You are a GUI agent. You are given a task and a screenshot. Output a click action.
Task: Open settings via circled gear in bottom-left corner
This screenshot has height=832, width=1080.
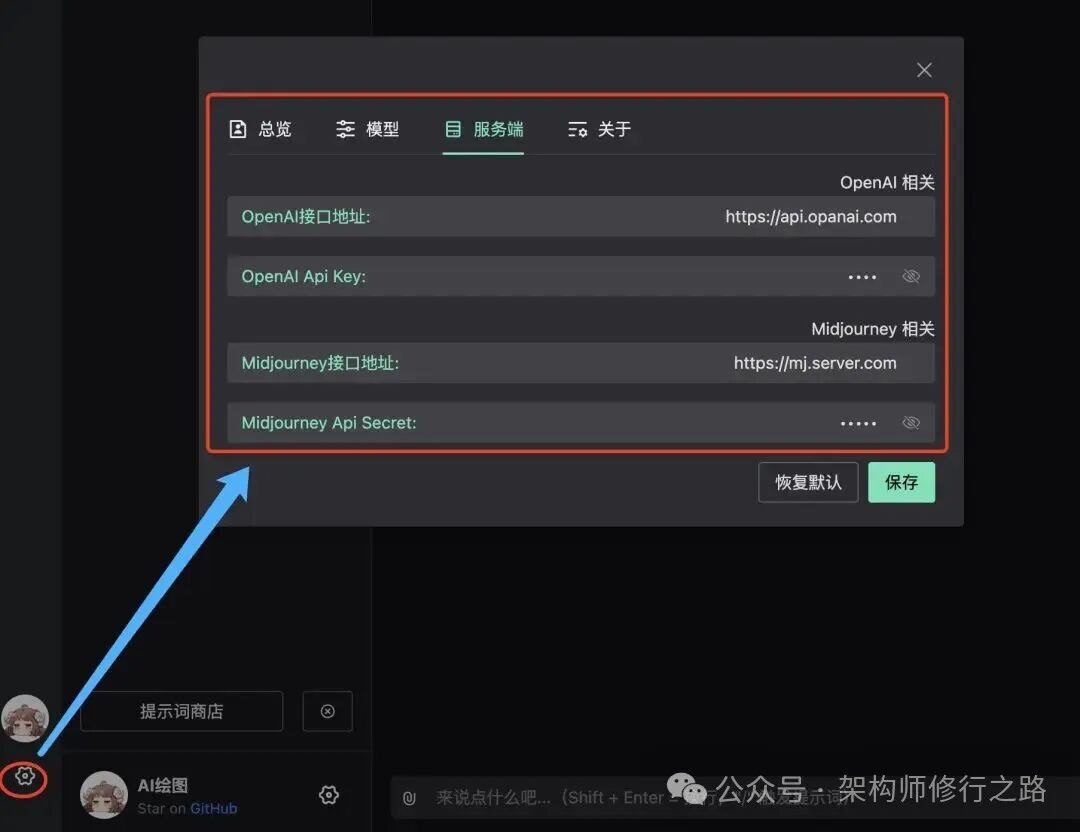(22, 779)
